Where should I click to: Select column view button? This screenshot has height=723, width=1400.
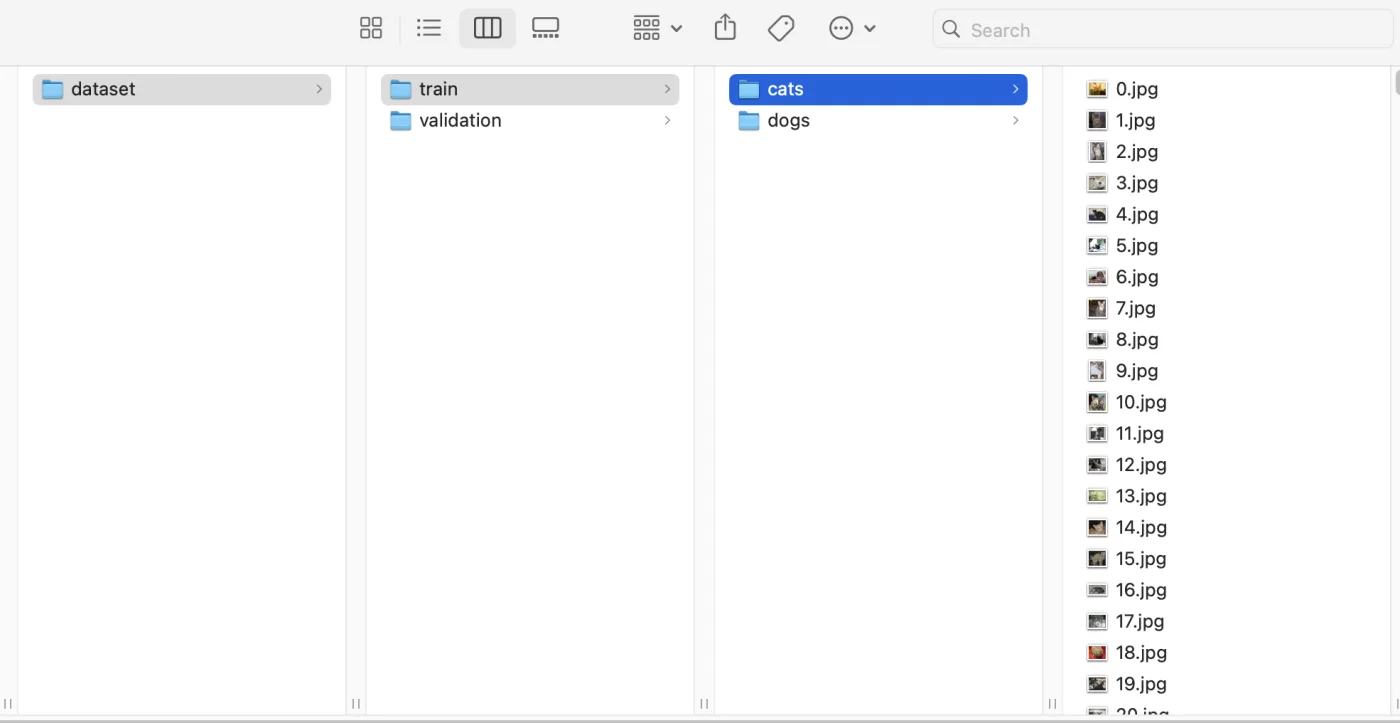pyautogui.click(x=488, y=28)
